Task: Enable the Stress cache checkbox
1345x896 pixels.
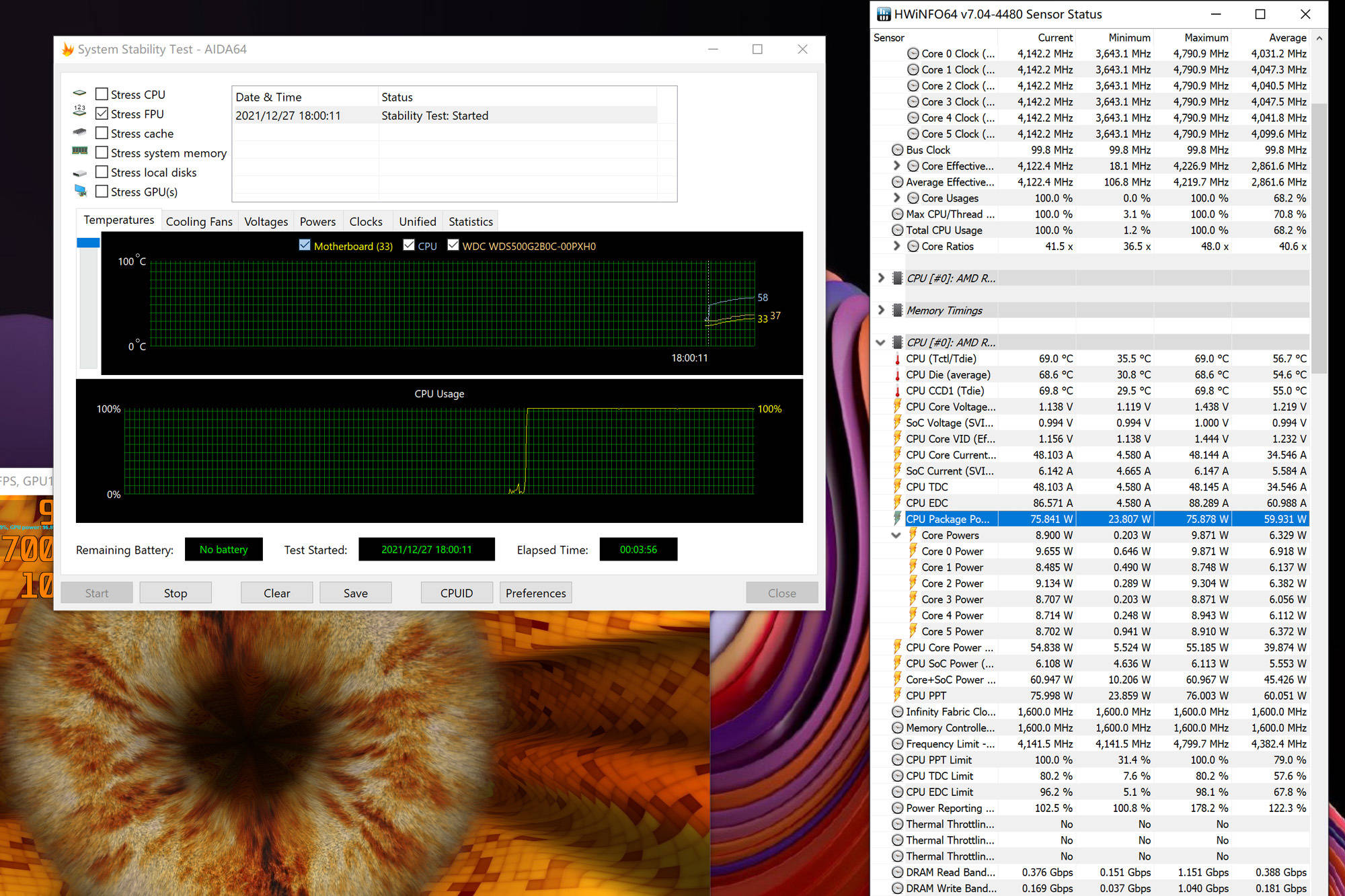Action: click(x=102, y=133)
